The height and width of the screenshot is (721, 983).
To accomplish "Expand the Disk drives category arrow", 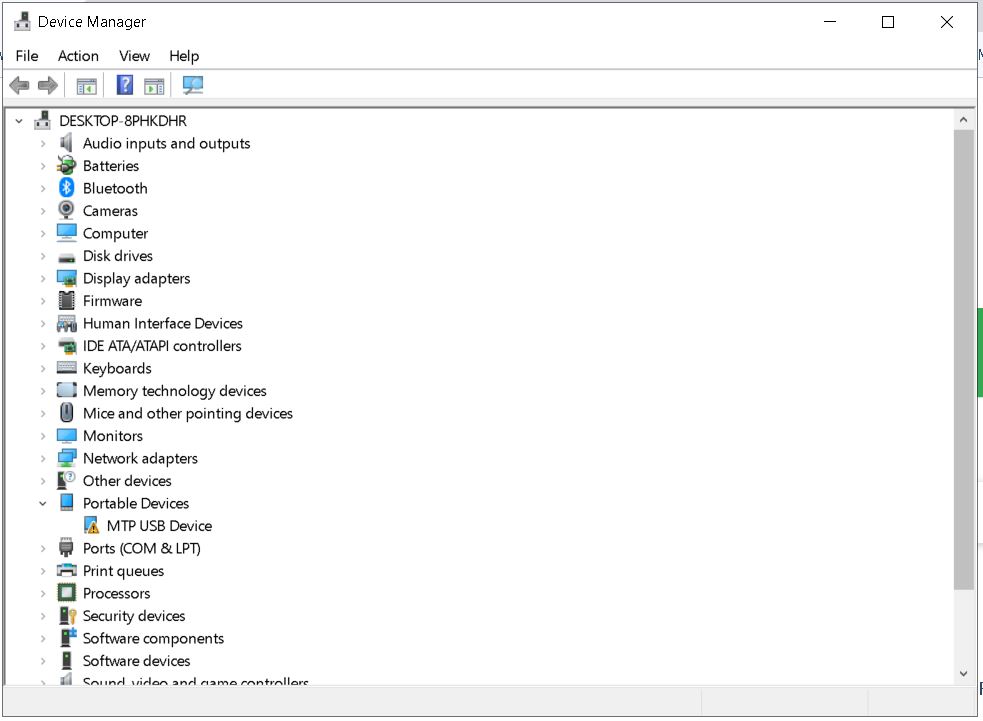I will [x=43, y=256].
